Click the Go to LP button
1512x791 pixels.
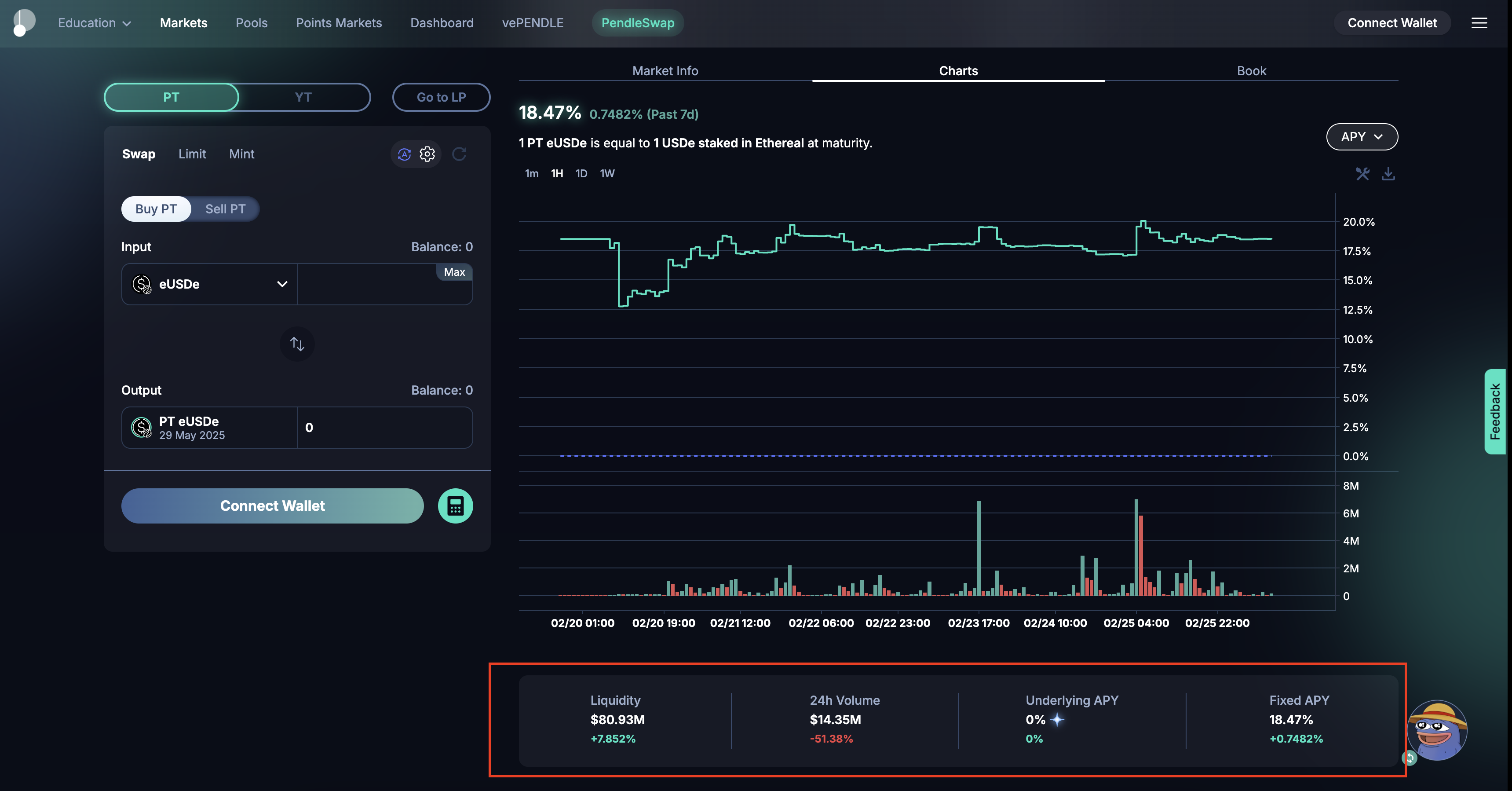coord(441,97)
